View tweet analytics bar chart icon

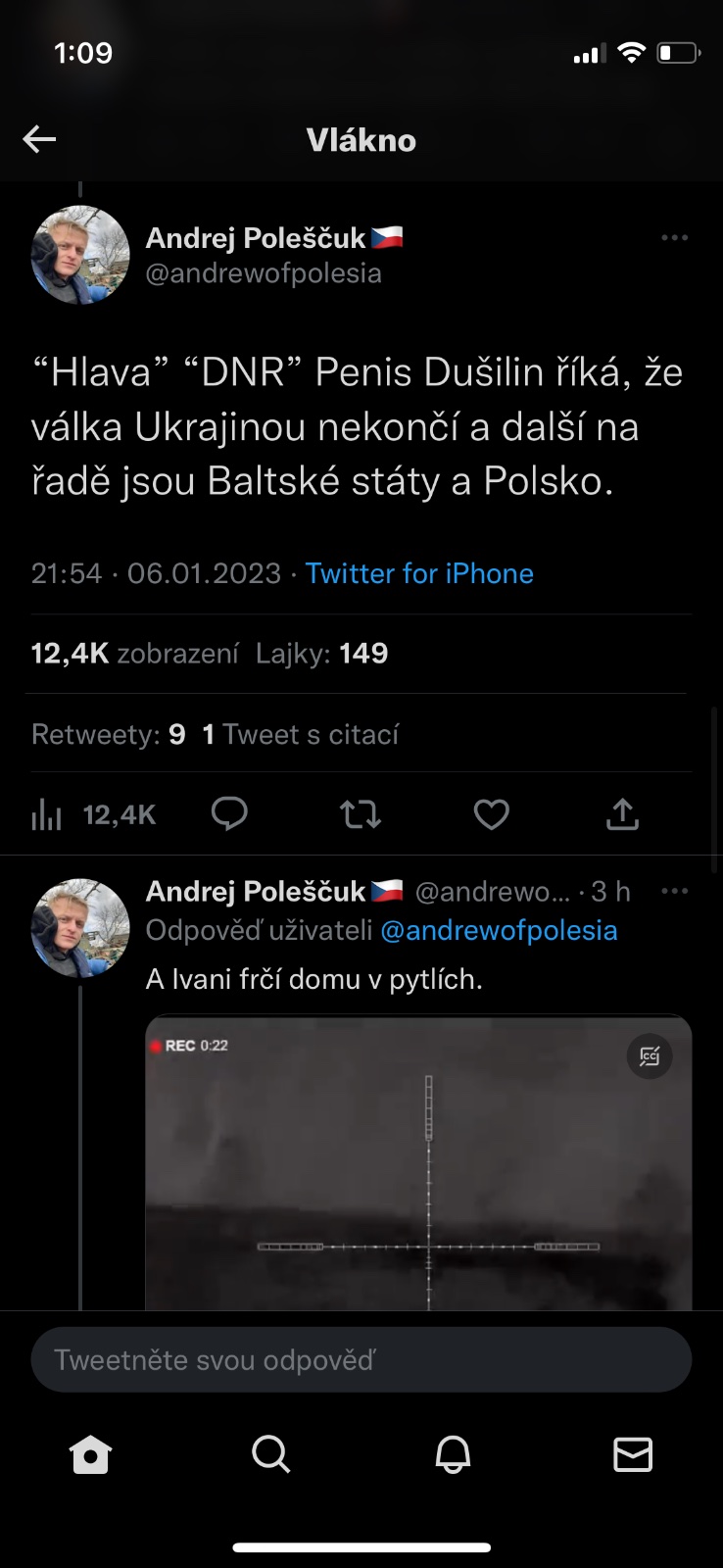pos(46,814)
